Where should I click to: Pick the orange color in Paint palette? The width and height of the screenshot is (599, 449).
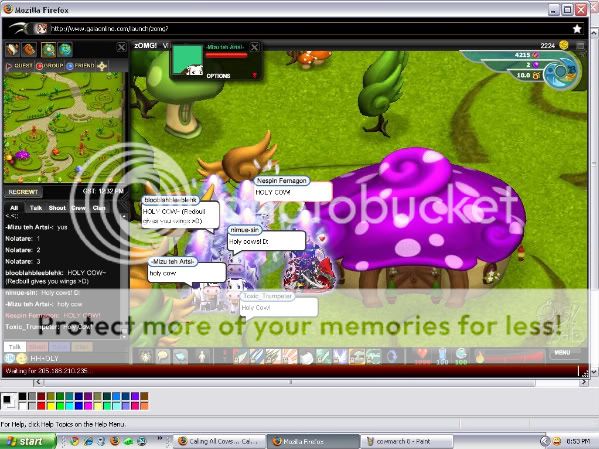click(x=144, y=405)
